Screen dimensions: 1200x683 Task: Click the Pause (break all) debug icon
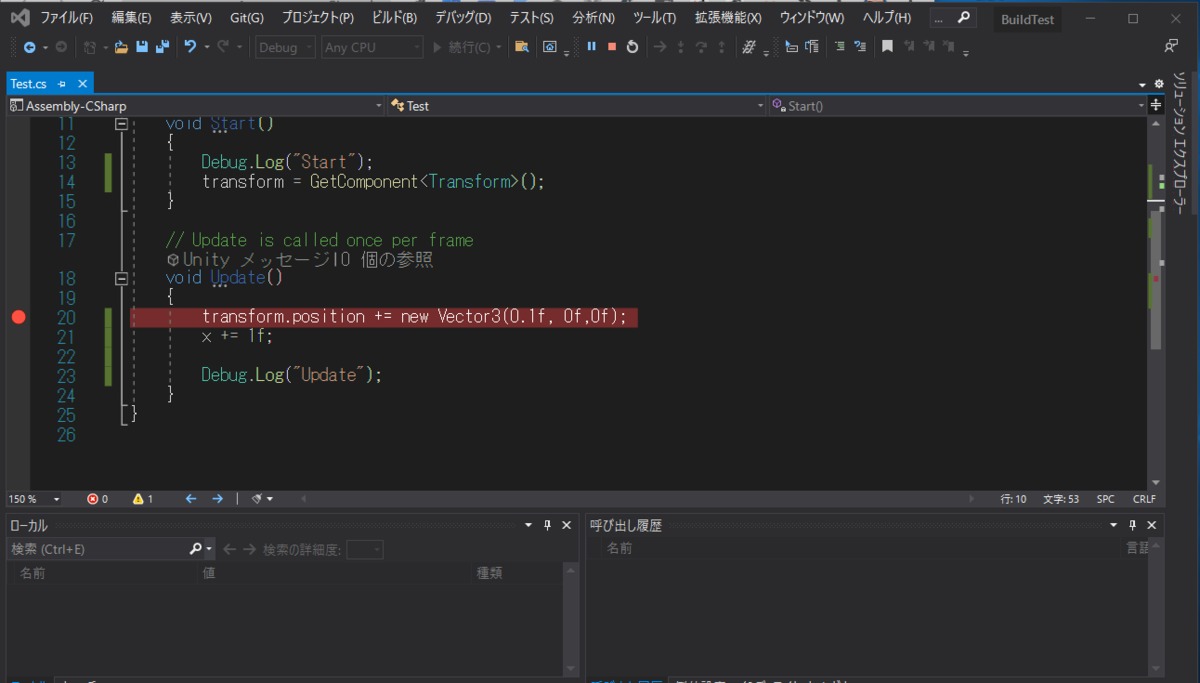tap(591, 46)
